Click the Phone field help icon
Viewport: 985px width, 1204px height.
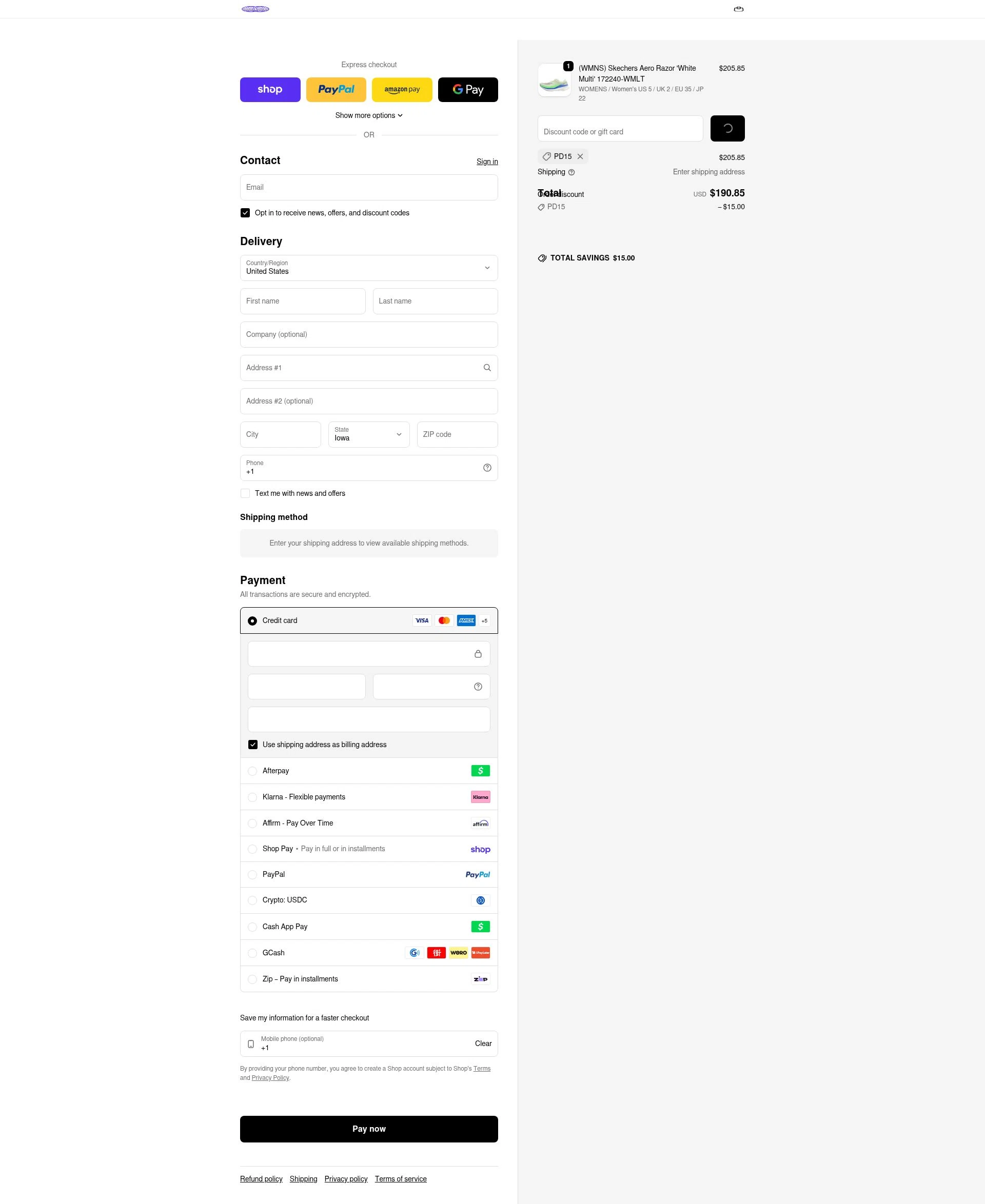487,468
